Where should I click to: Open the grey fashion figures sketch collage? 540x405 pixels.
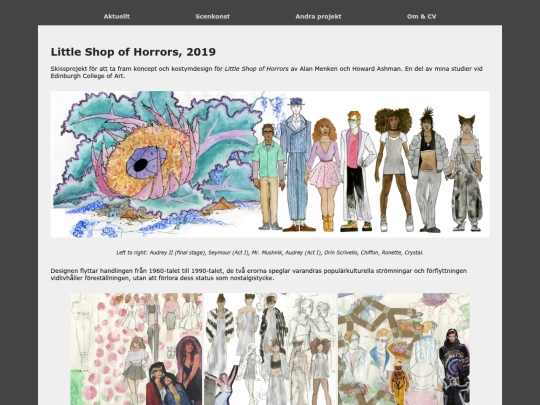click(270, 349)
